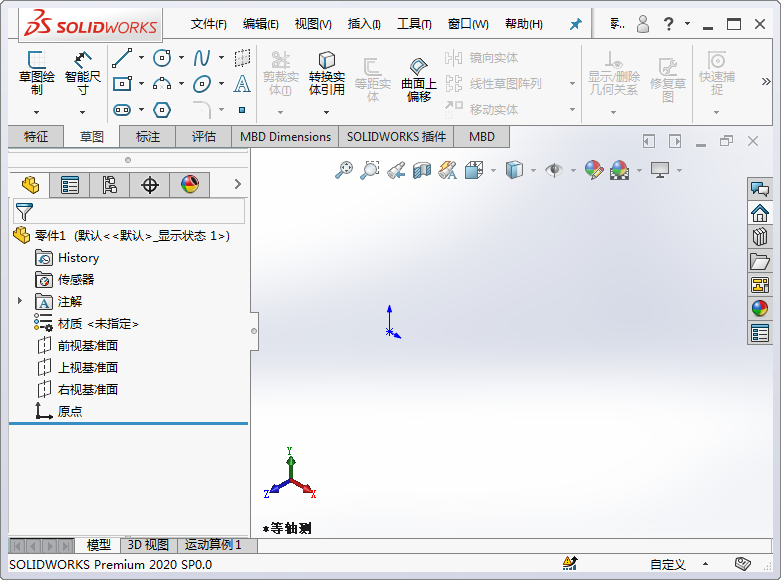Screen dimensions: 781x580
Task: Click the help question mark icon
Action: (x=668, y=23)
